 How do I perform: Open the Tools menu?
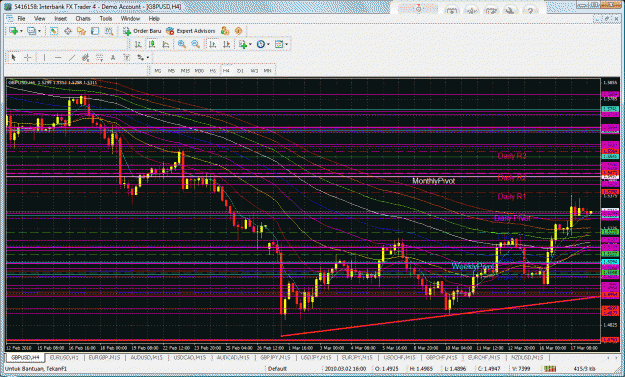pos(106,18)
